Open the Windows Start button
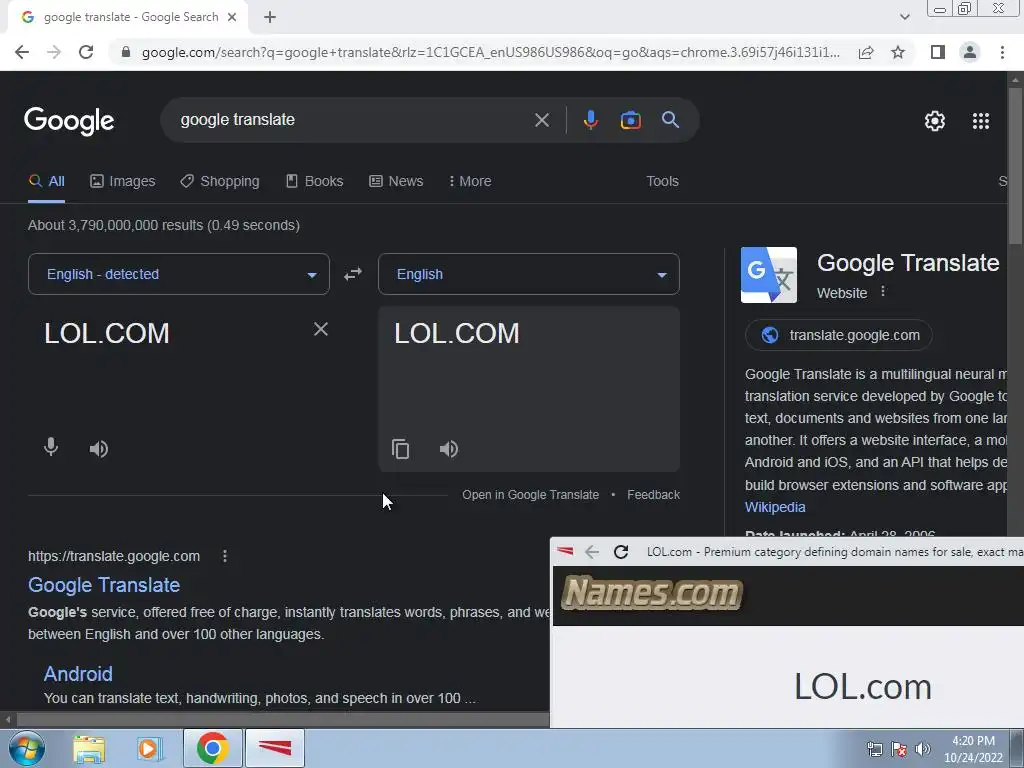The height and width of the screenshot is (768, 1024). [x=27, y=748]
